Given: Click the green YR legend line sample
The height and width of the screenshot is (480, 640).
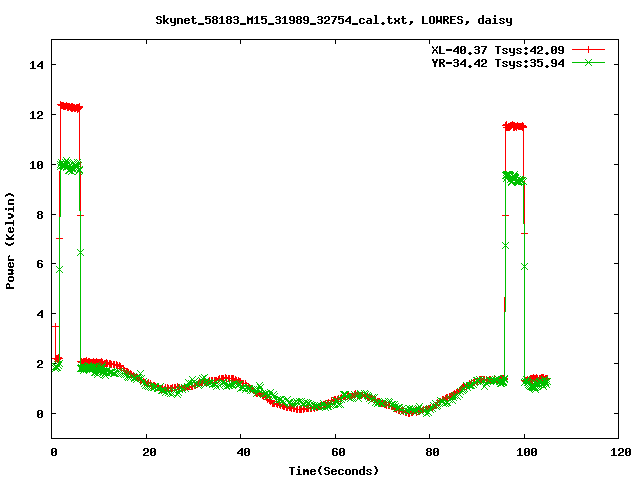Looking at the screenshot, I should pos(588,63).
